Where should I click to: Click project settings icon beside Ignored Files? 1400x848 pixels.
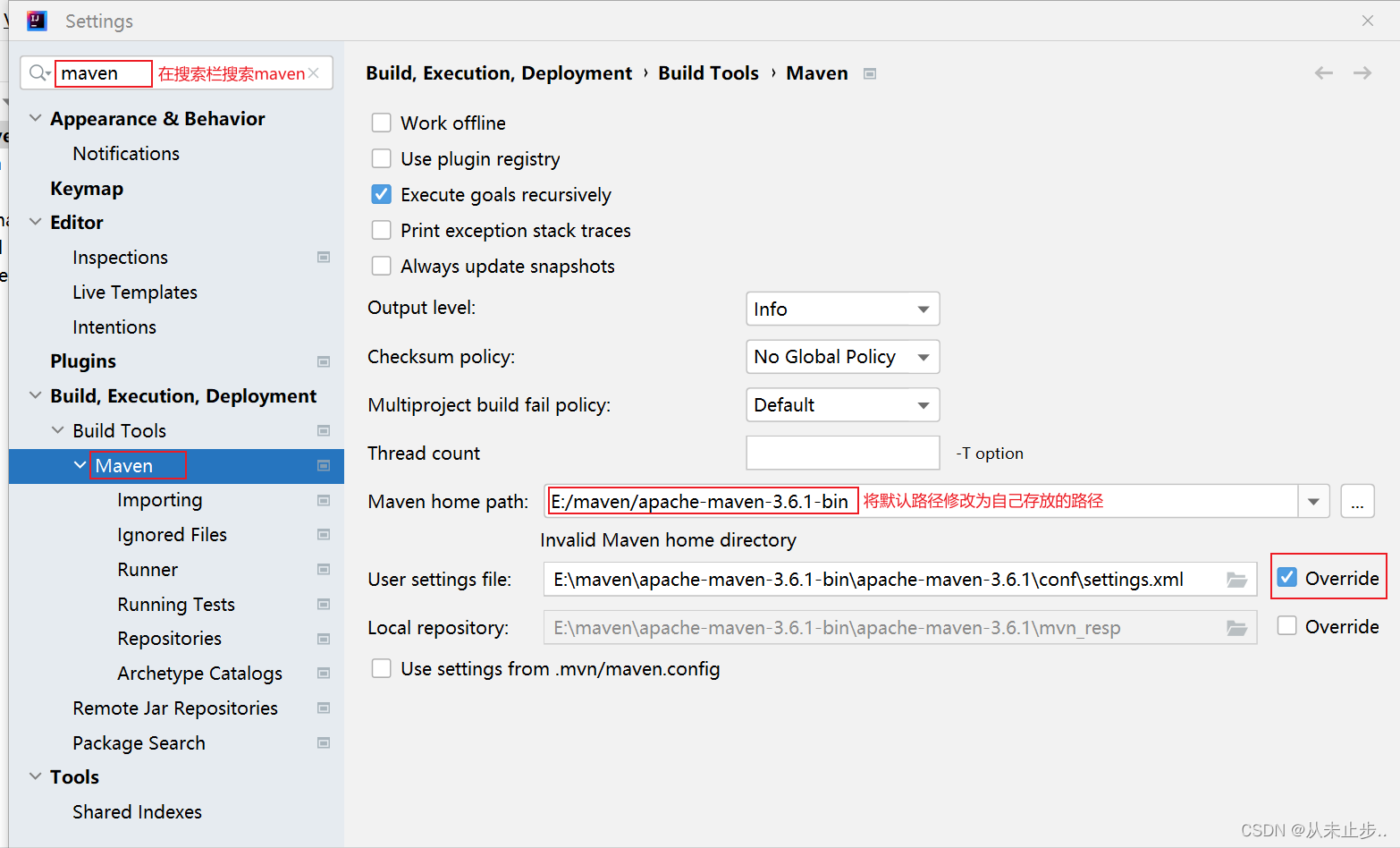tap(324, 535)
